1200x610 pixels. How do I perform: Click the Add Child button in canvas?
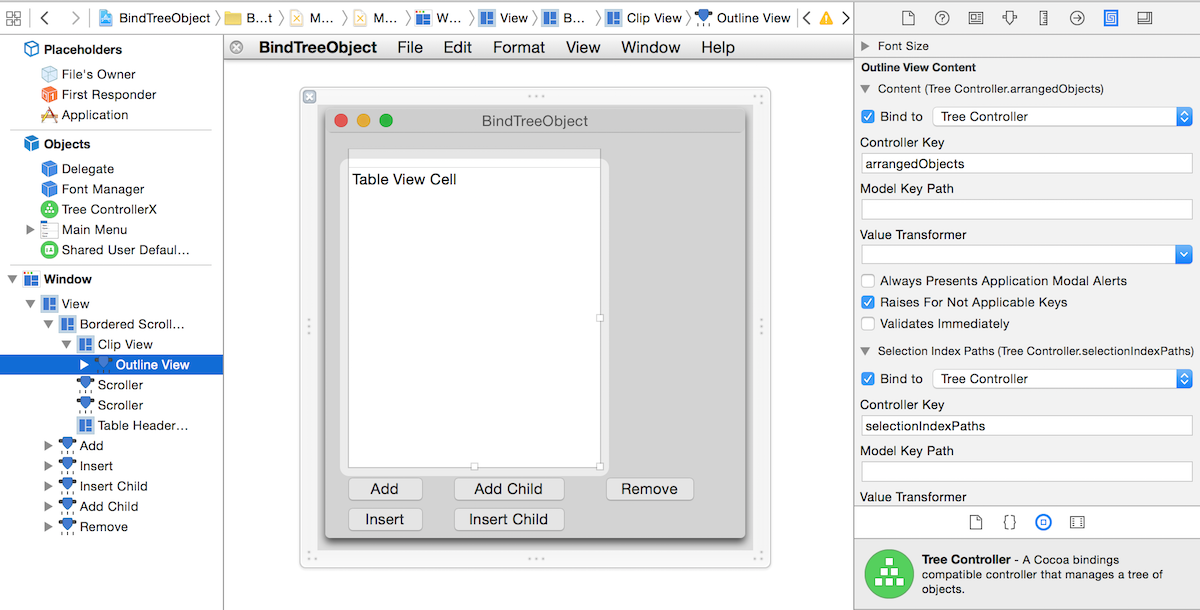coord(509,488)
